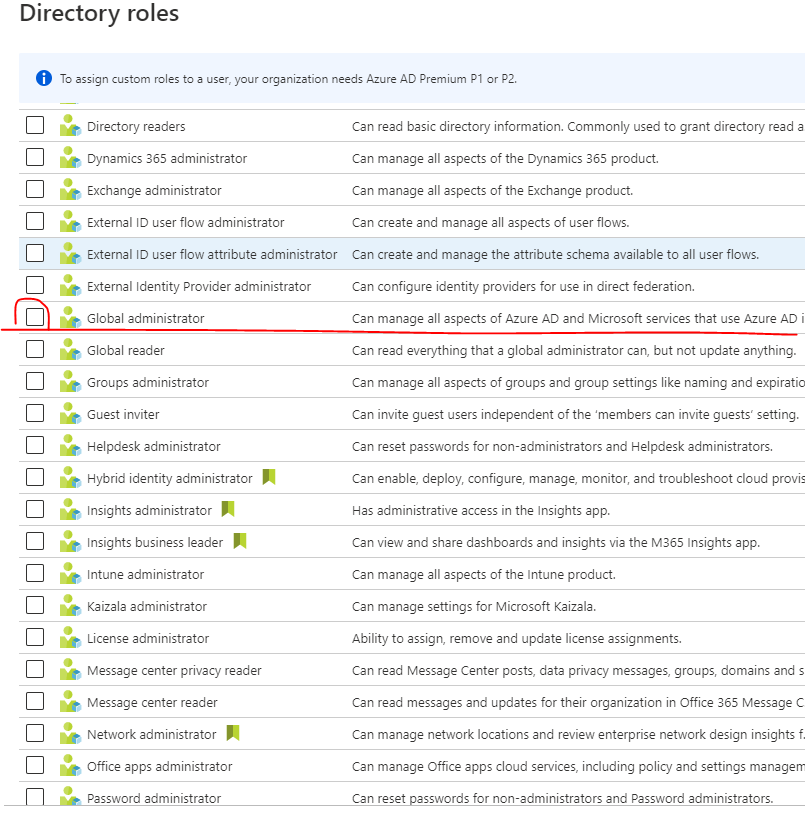Click the green preview badge beside Hybrid identity administrator
This screenshot has height=818, width=805.
click(x=269, y=478)
